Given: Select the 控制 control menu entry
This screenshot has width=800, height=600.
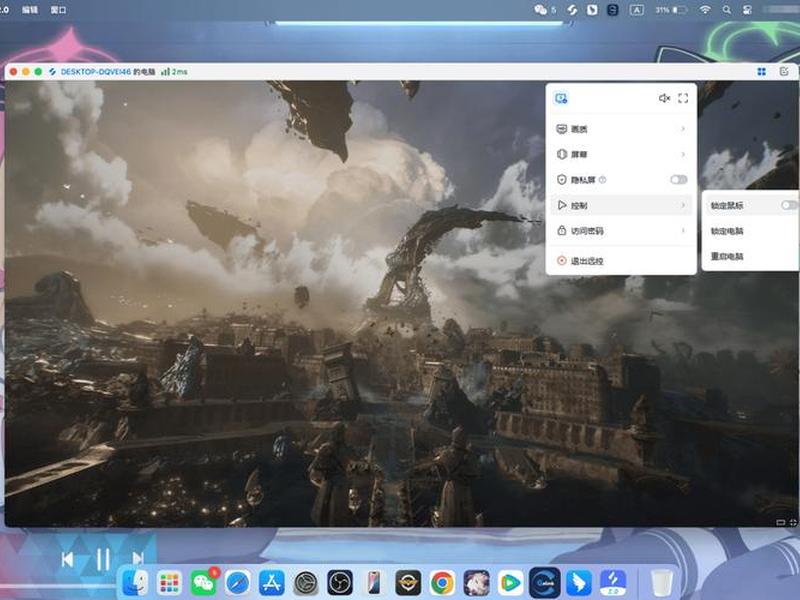Looking at the screenshot, I should [x=621, y=205].
